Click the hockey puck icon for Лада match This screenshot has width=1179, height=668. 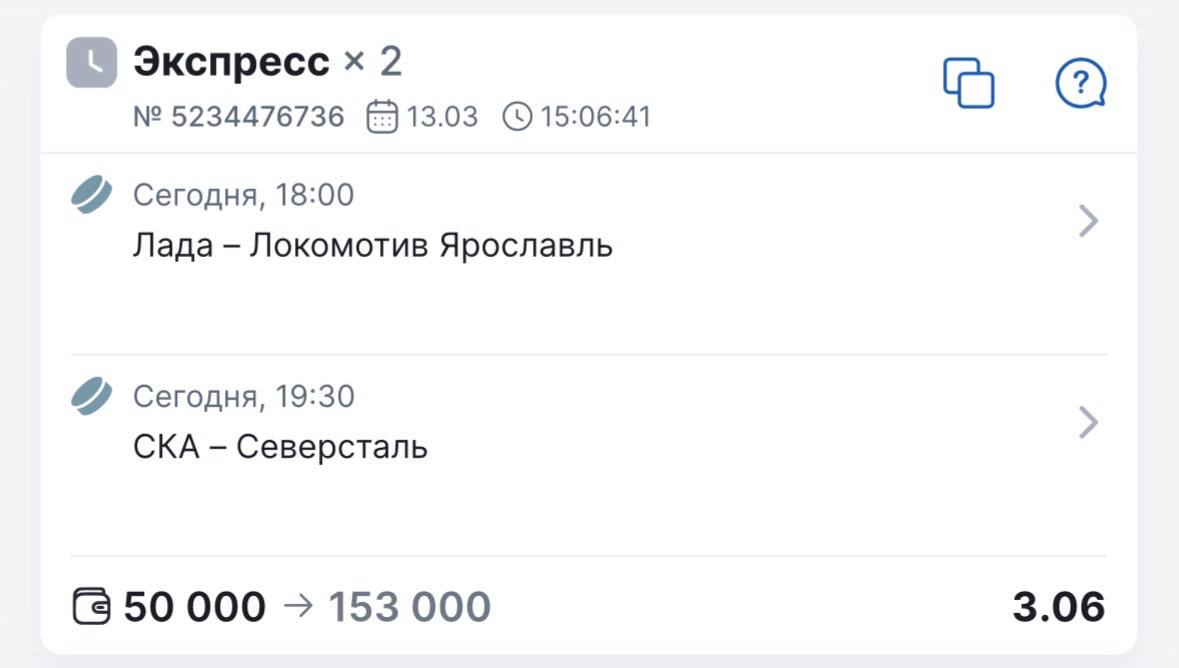(x=92, y=195)
